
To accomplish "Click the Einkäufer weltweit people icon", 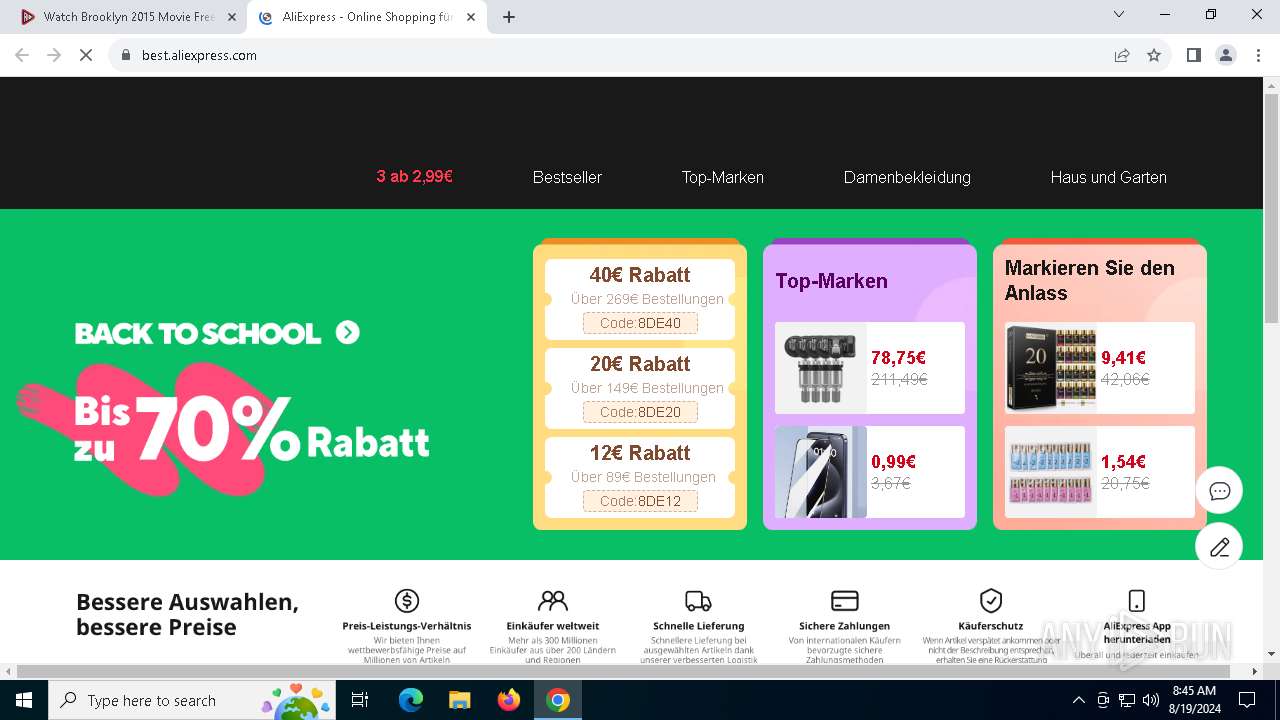I will (x=553, y=600).
